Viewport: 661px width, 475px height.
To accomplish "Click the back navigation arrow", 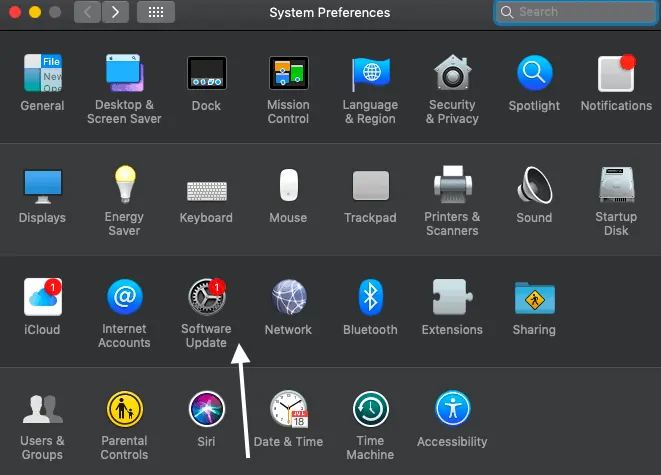I will (x=88, y=12).
